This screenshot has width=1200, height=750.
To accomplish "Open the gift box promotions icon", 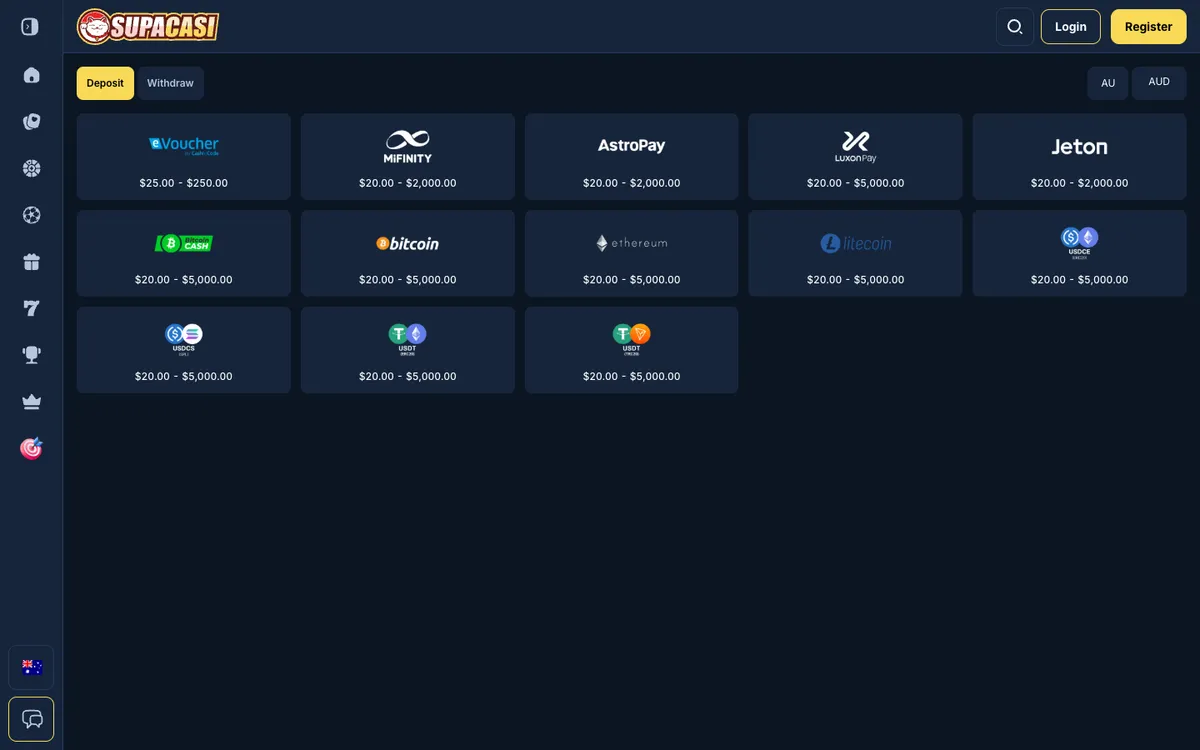I will point(31,262).
